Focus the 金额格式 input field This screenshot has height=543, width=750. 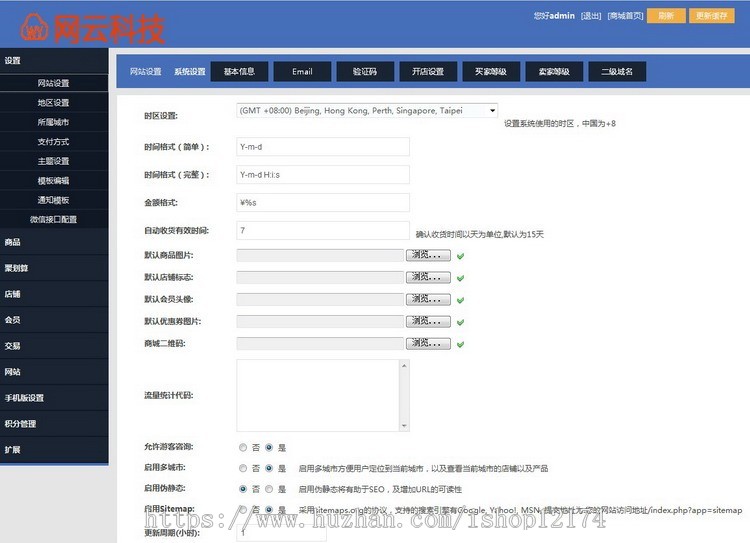(323, 202)
